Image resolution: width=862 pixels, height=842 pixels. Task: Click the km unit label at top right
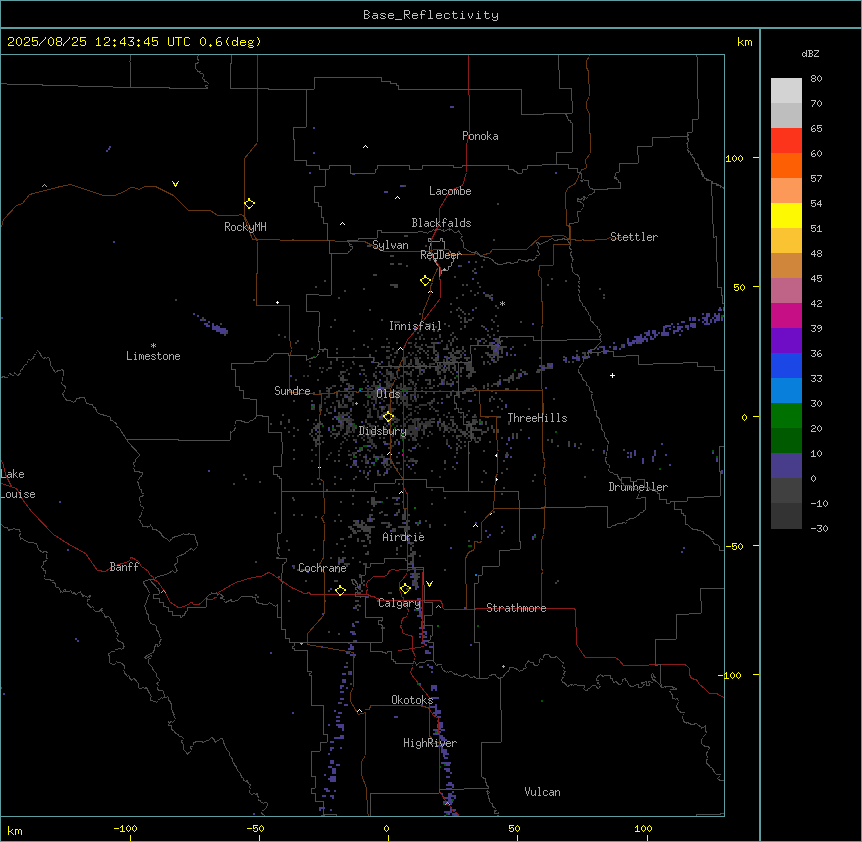pyautogui.click(x=745, y=42)
